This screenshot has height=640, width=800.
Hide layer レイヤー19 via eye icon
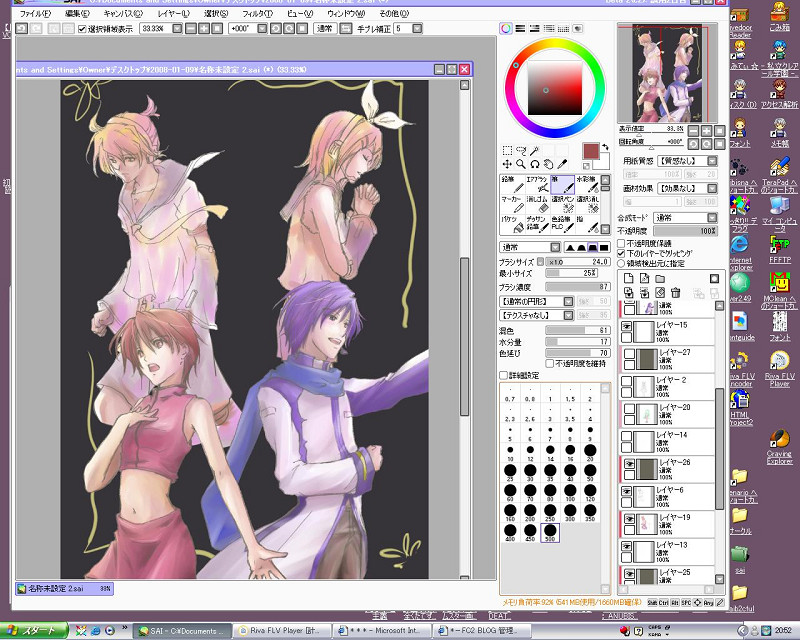pos(630,519)
